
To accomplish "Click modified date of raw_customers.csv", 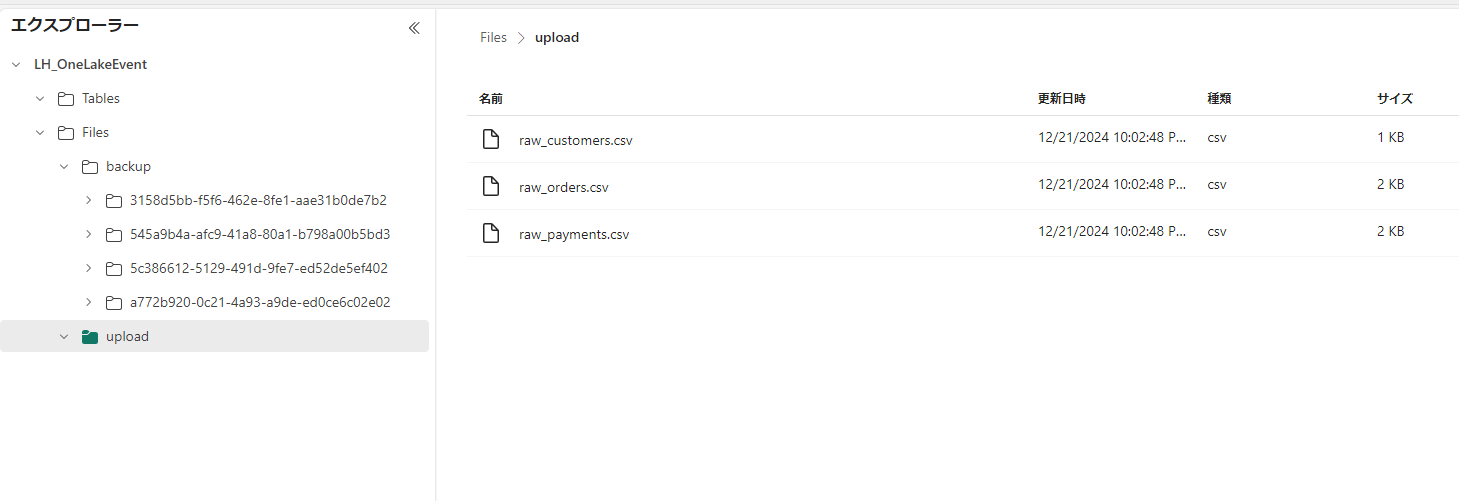I will pos(1112,138).
